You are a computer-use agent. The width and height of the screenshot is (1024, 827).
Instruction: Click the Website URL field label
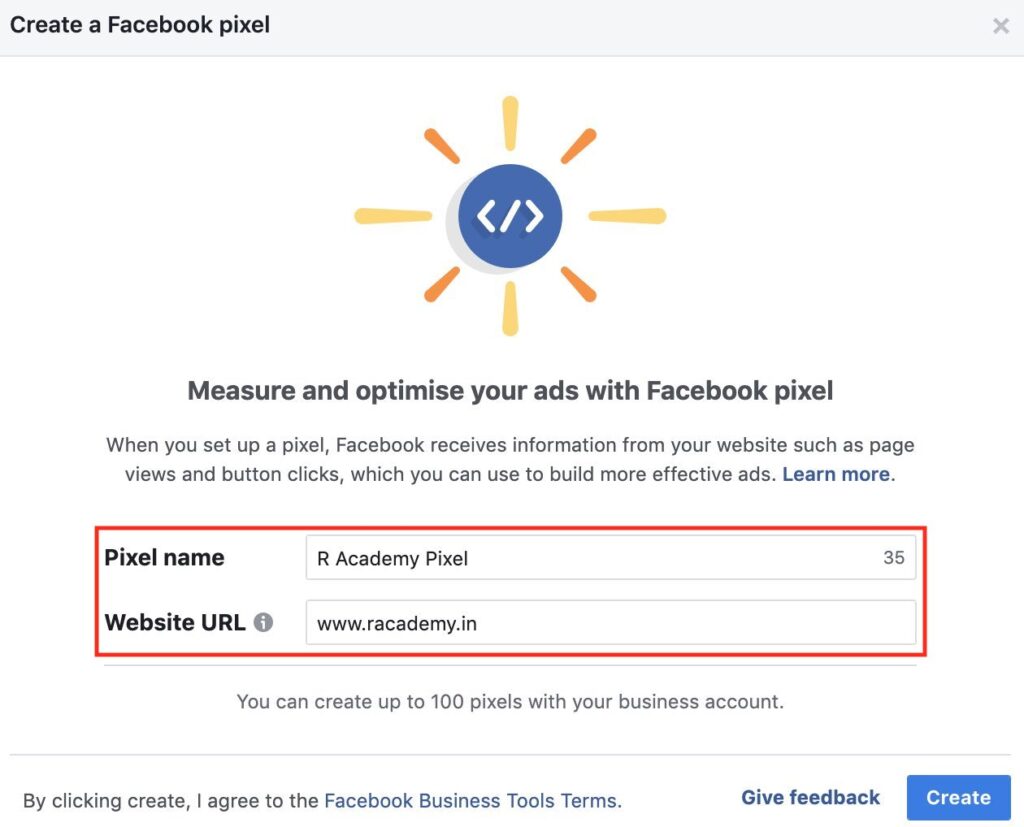[175, 622]
